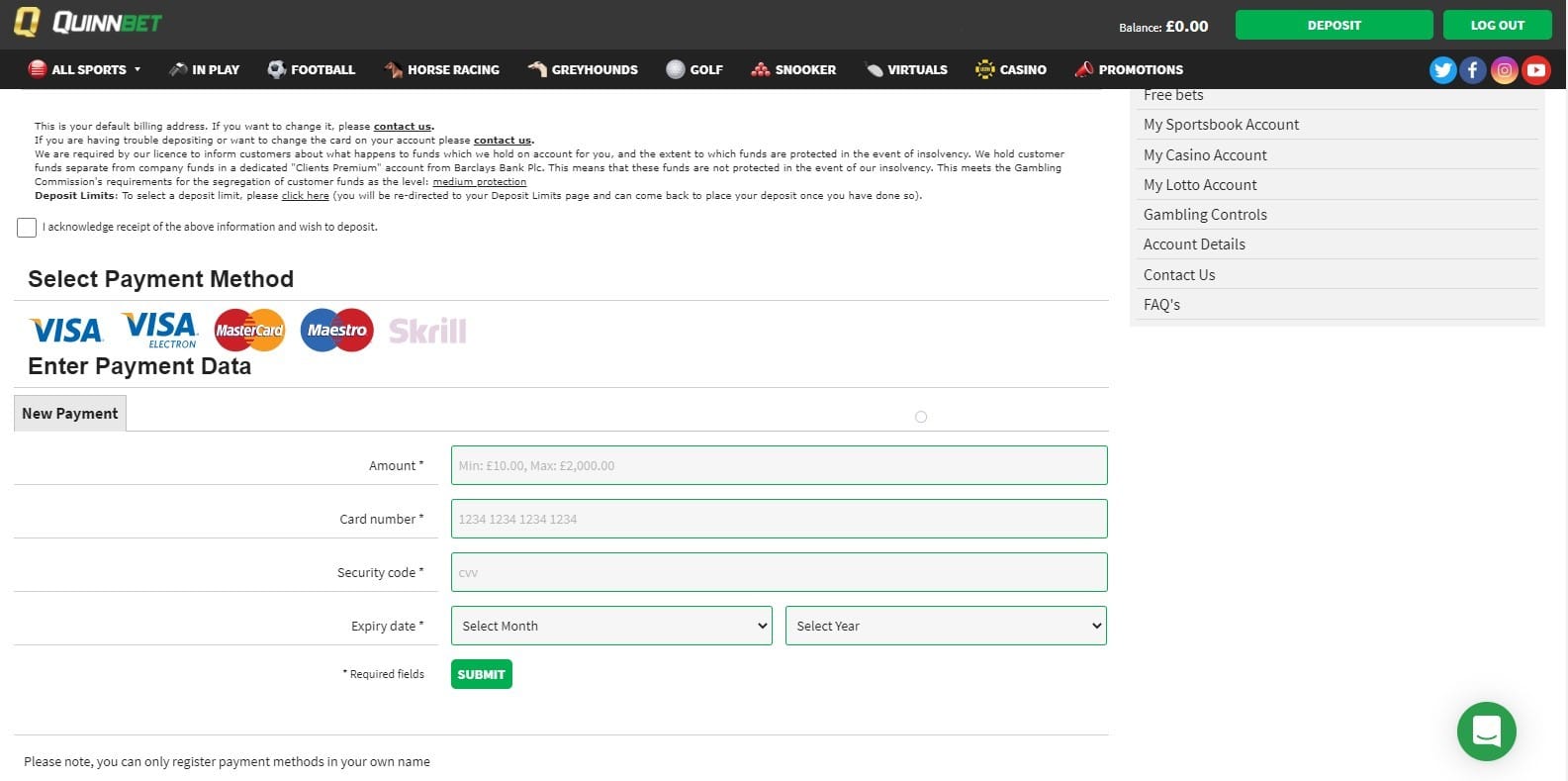This screenshot has height=781, width=1568.
Task: Open the Facebook page icon
Action: point(1473,69)
